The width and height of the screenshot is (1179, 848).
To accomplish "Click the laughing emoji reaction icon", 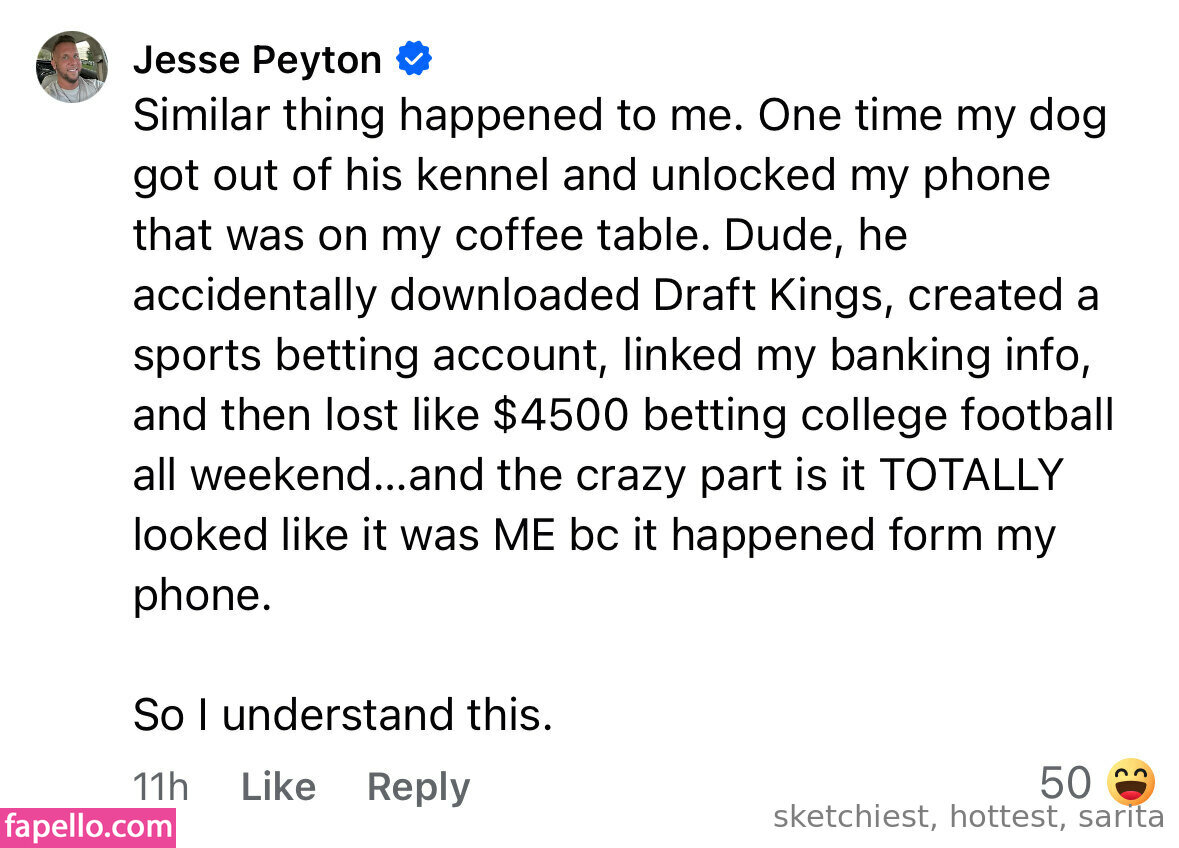I will pyautogui.click(x=1131, y=782).
